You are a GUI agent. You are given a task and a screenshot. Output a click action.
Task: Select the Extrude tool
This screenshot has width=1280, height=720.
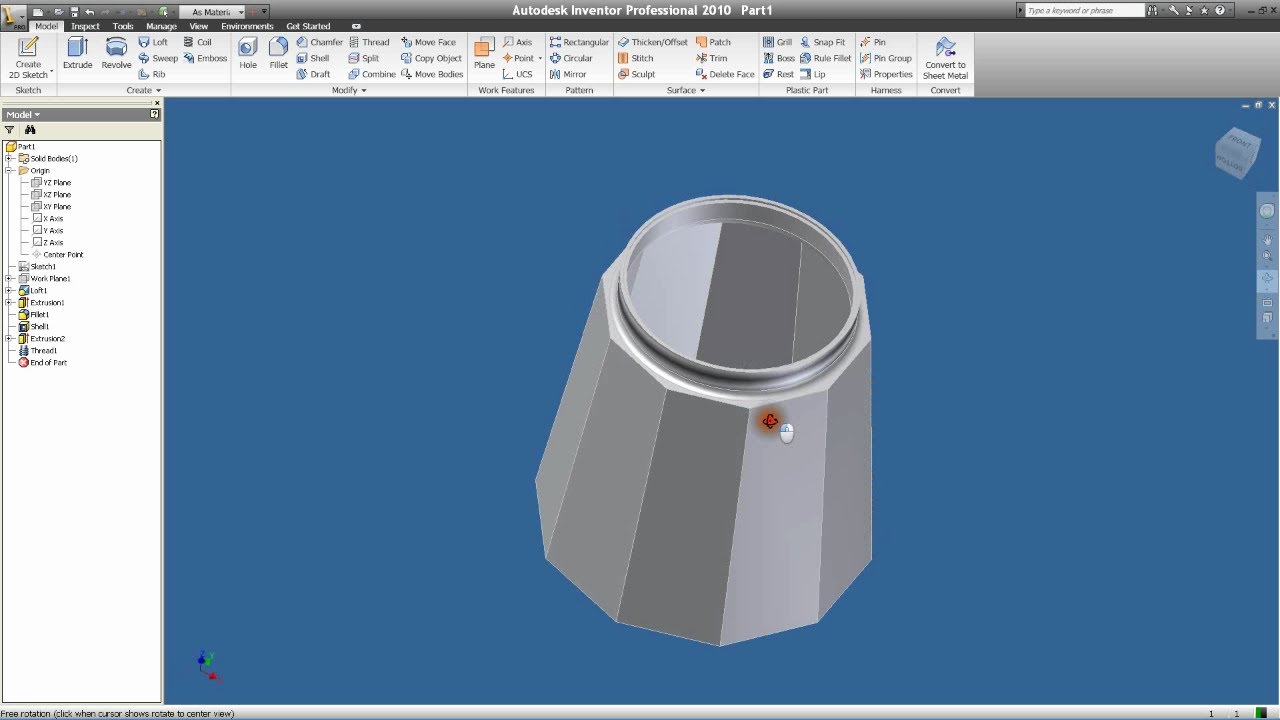[x=77, y=54]
